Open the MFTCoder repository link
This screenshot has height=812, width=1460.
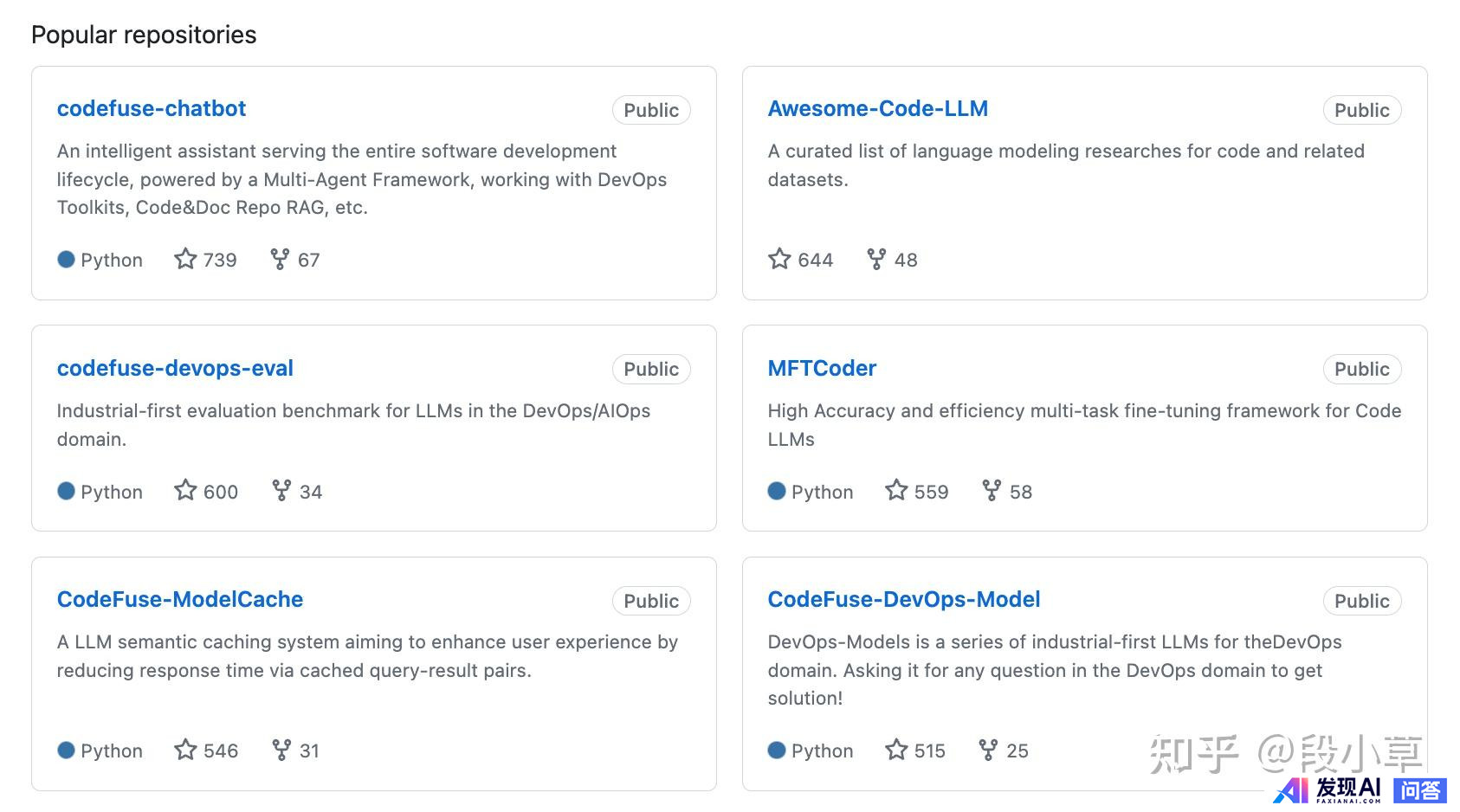pos(822,369)
